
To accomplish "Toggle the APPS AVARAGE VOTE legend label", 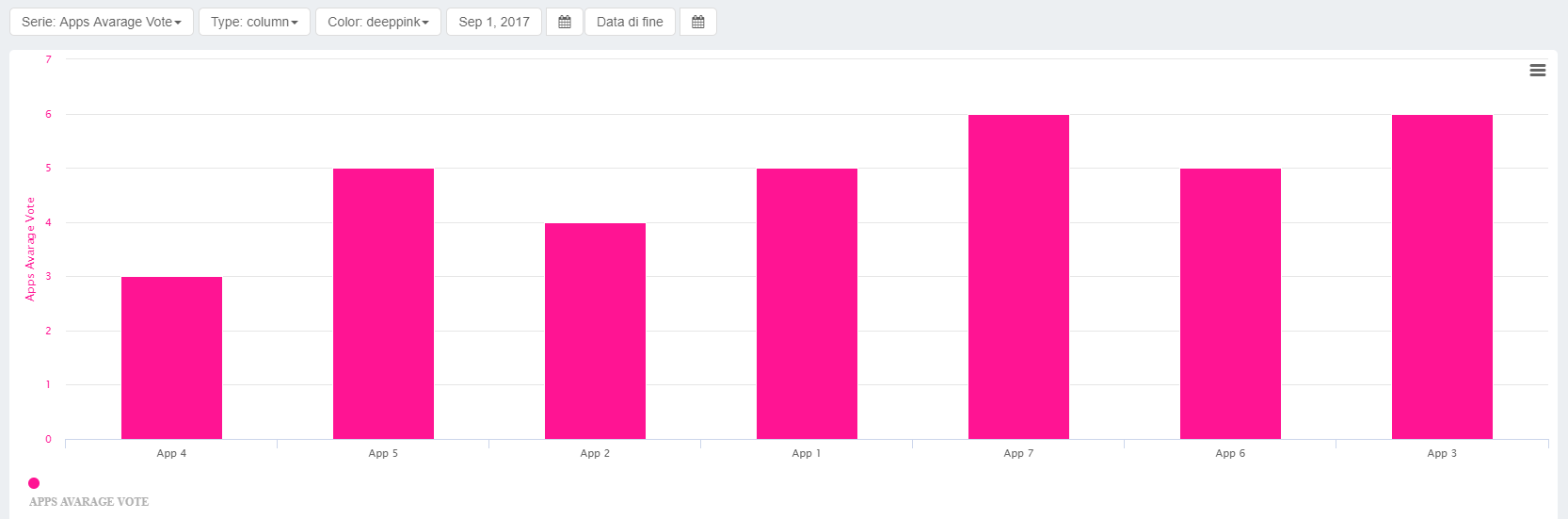I will 88,502.
